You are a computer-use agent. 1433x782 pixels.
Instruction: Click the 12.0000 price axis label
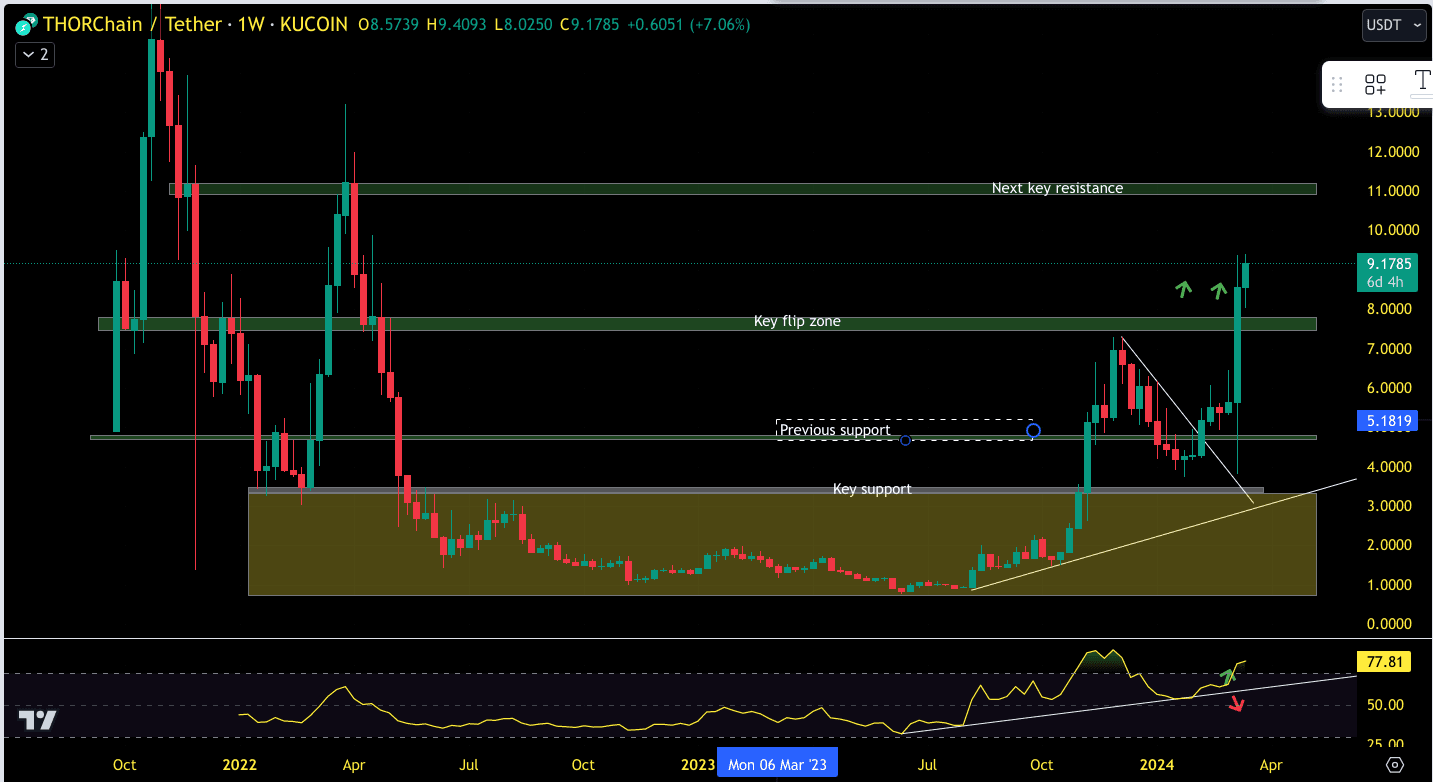tap(1394, 152)
